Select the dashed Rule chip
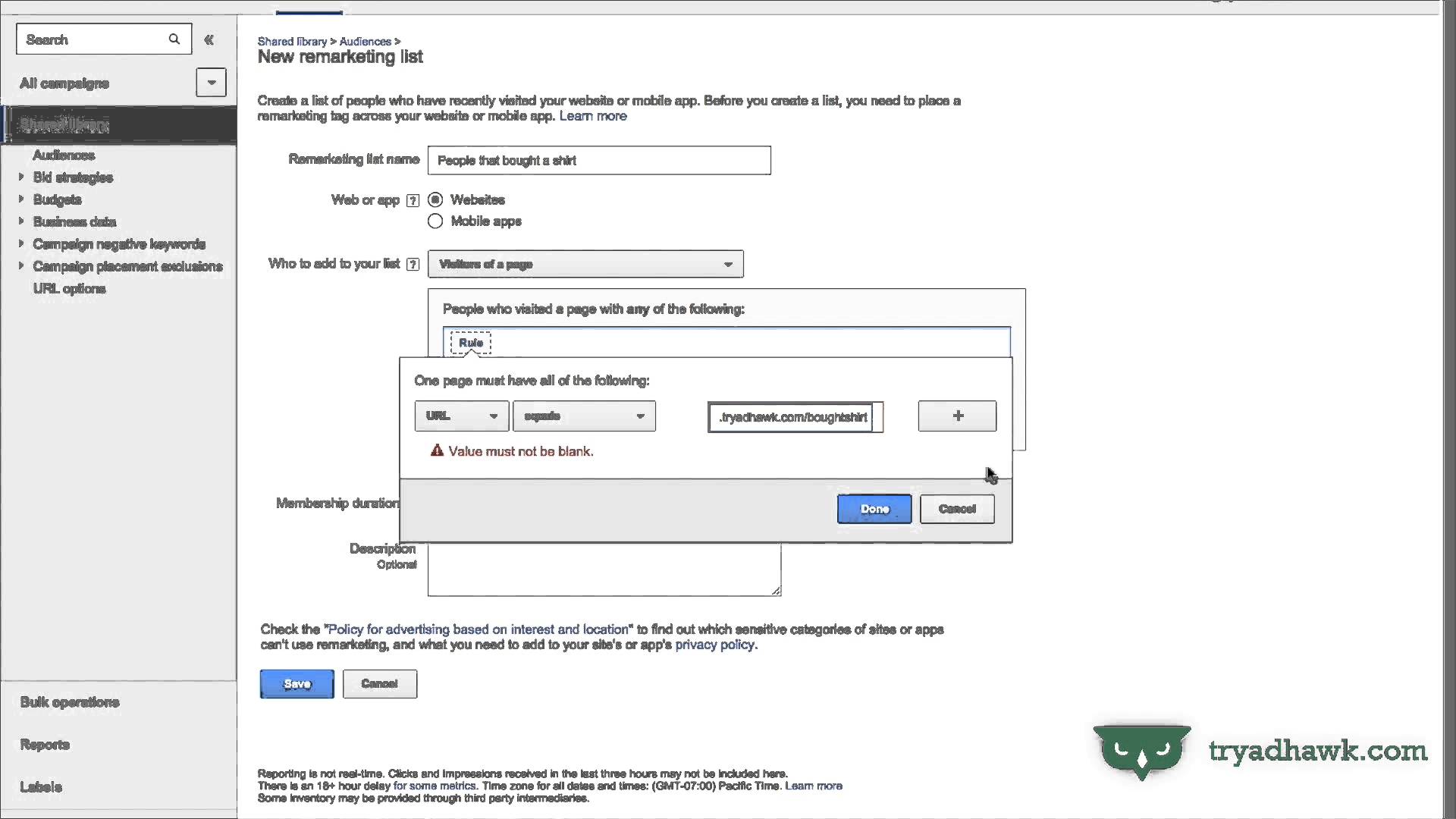 point(471,343)
